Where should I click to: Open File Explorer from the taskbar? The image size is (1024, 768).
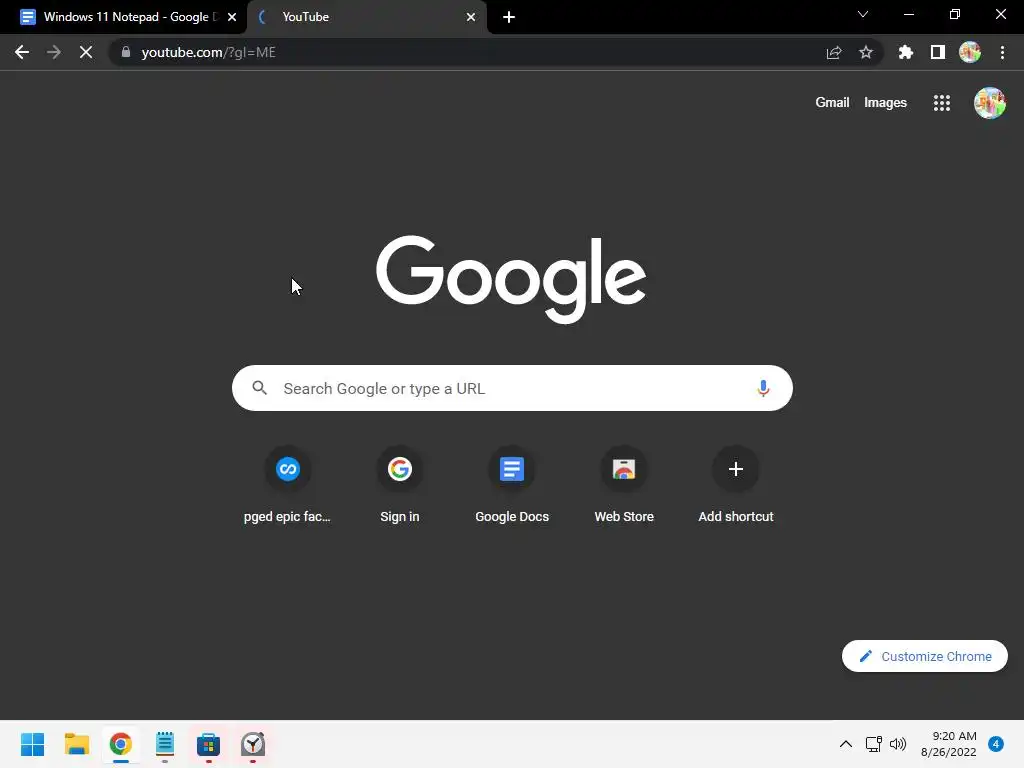pos(76,744)
